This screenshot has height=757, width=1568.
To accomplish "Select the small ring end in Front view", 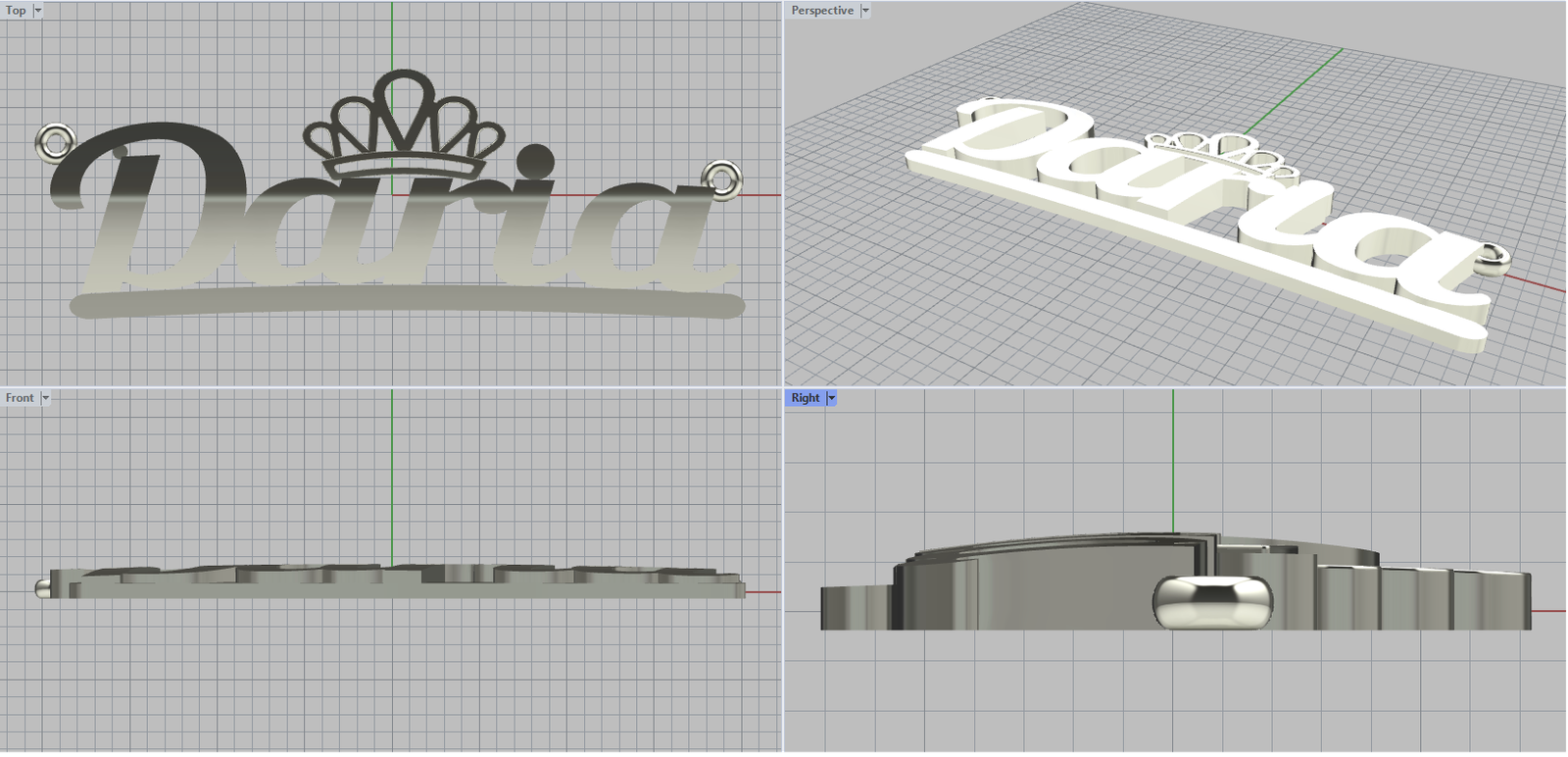I will pyautogui.click(x=43, y=587).
